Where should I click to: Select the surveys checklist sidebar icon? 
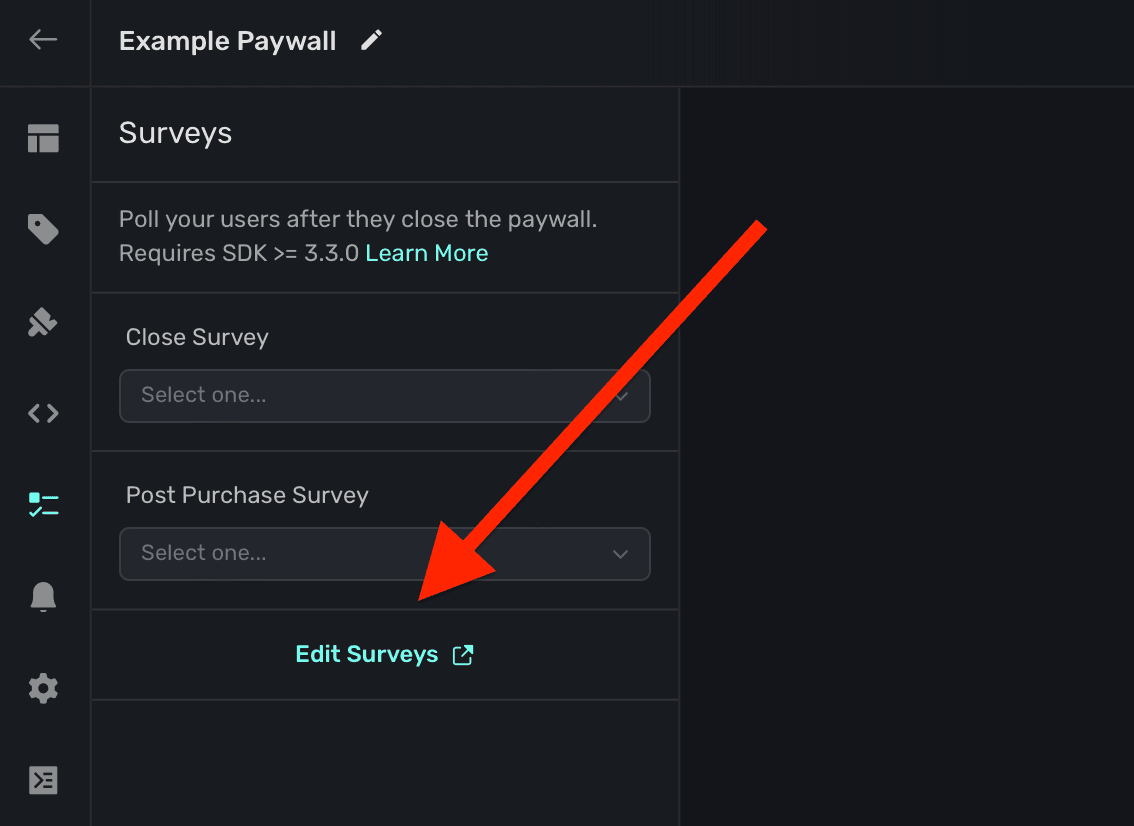[x=43, y=504]
